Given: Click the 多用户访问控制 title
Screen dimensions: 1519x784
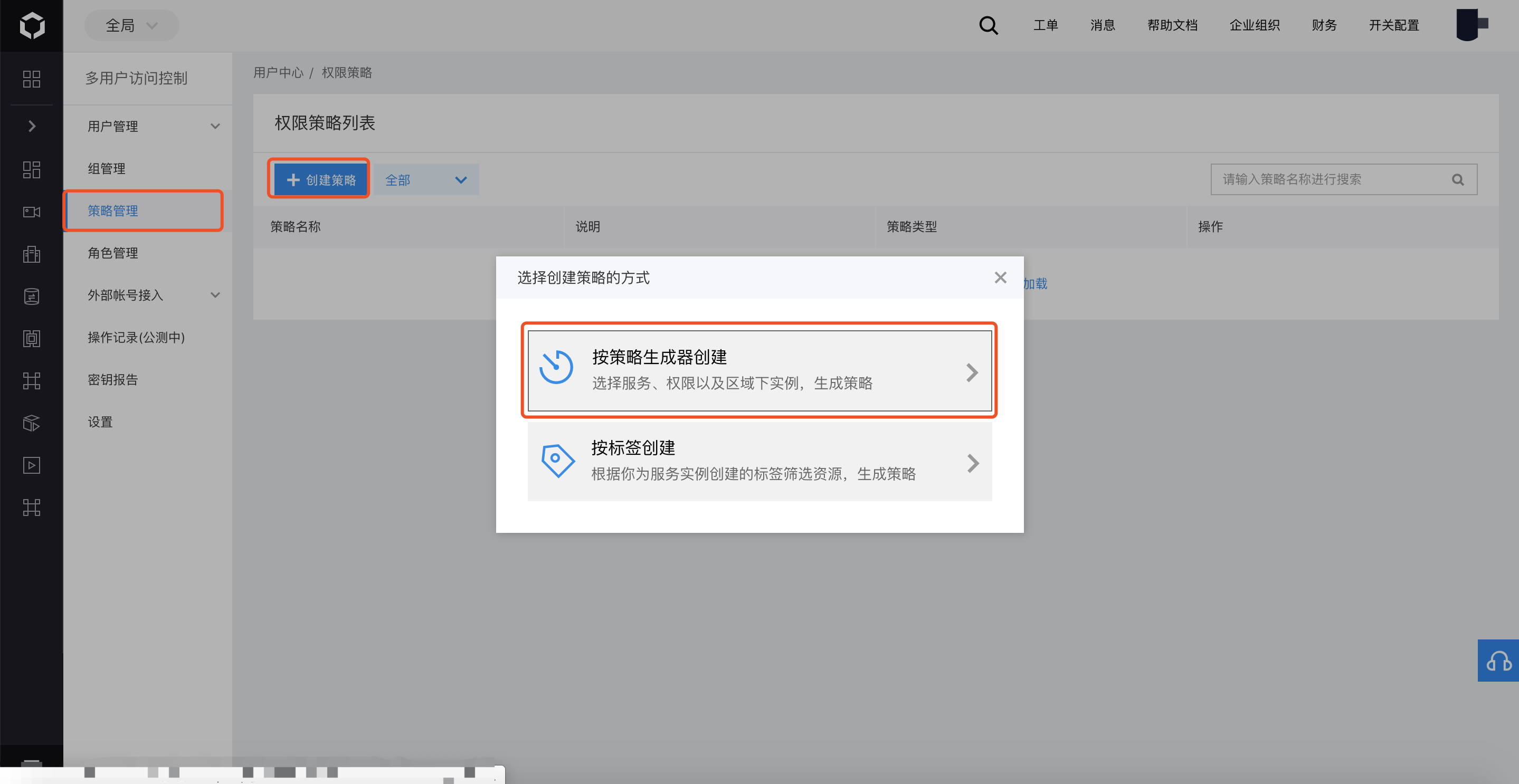Looking at the screenshot, I should point(136,79).
